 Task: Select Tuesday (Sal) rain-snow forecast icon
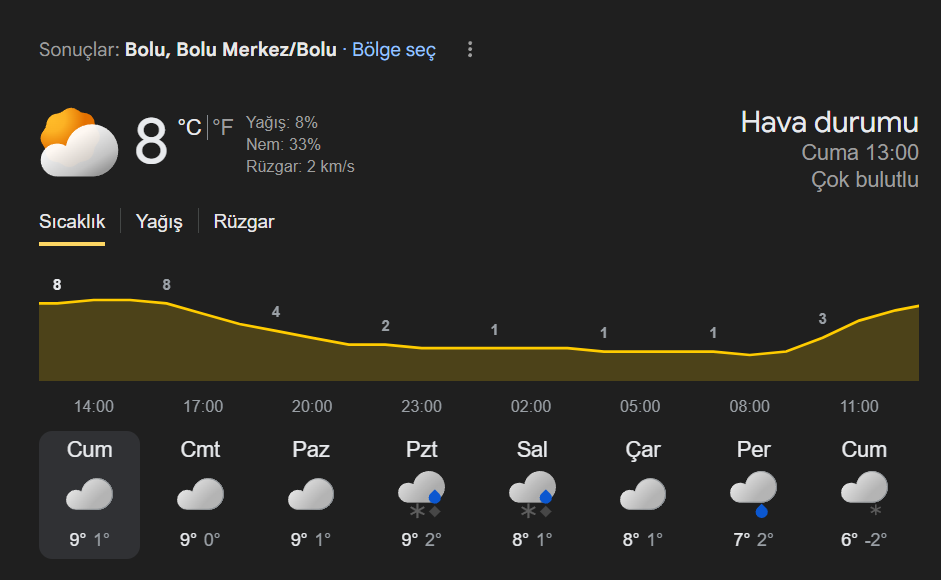(x=532, y=494)
